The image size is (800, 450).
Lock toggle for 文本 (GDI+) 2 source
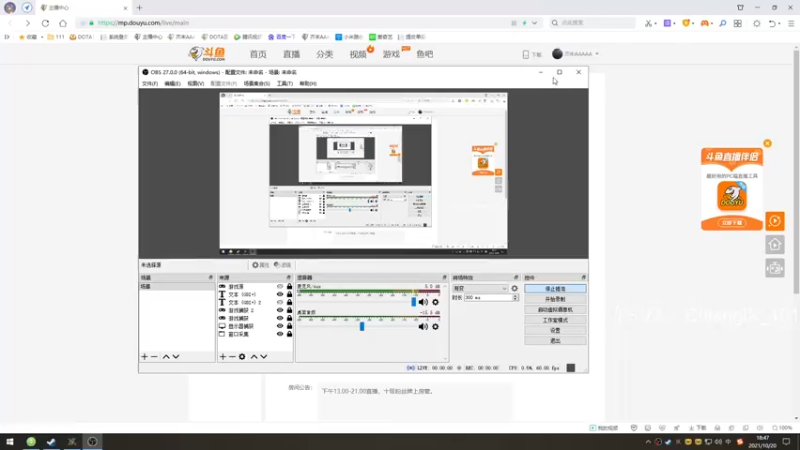pyautogui.click(x=289, y=302)
